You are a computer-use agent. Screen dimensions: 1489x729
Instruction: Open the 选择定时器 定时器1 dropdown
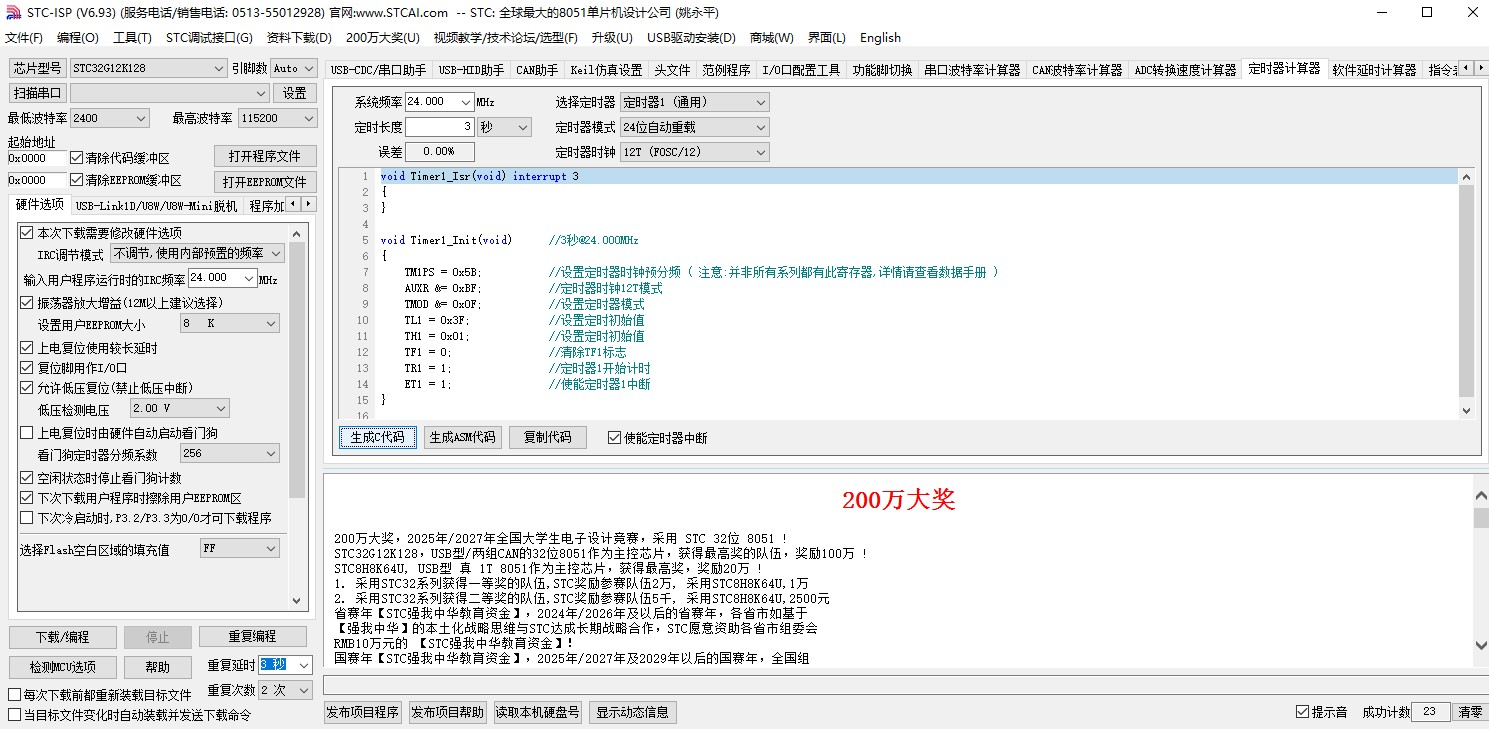click(x=694, y=102)
